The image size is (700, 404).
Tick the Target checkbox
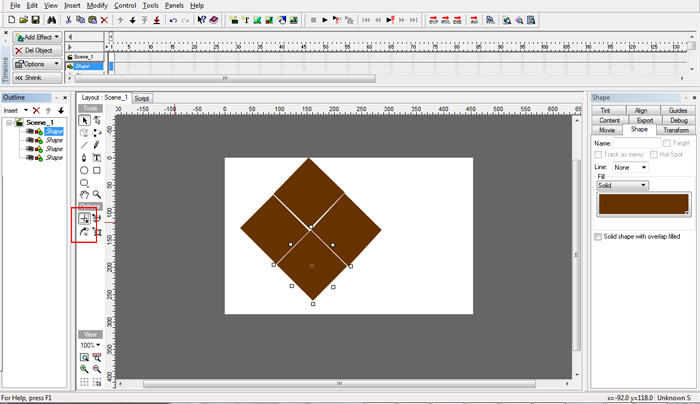[x=667, y=143]
